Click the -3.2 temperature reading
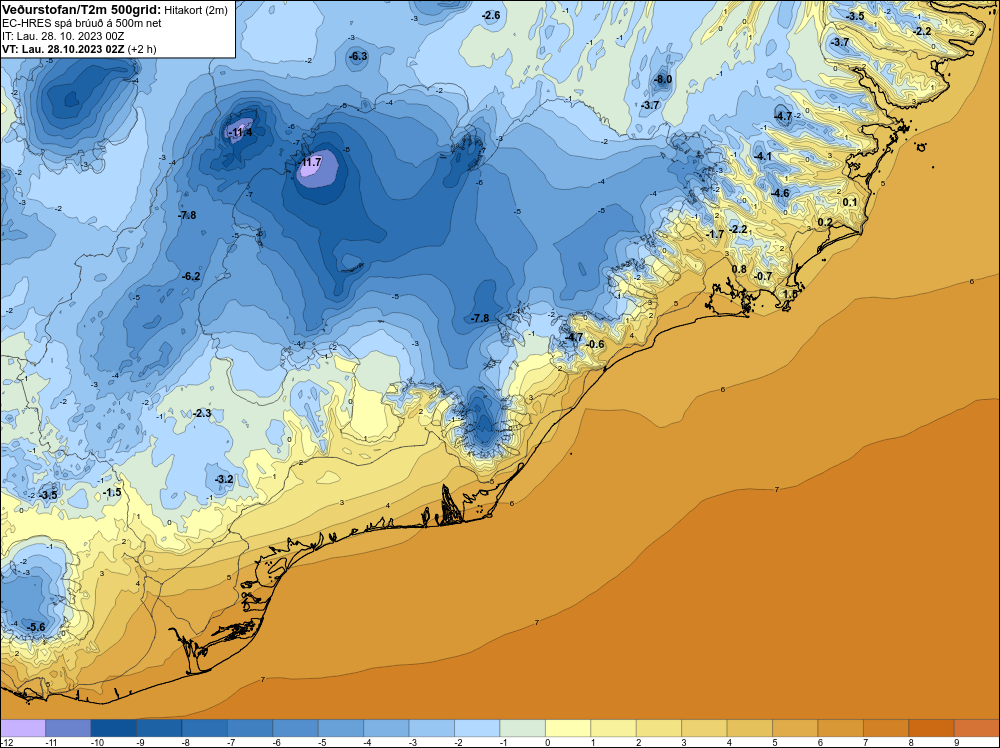Viewport: 1000px width, 748px height. [x=224, y=479]
